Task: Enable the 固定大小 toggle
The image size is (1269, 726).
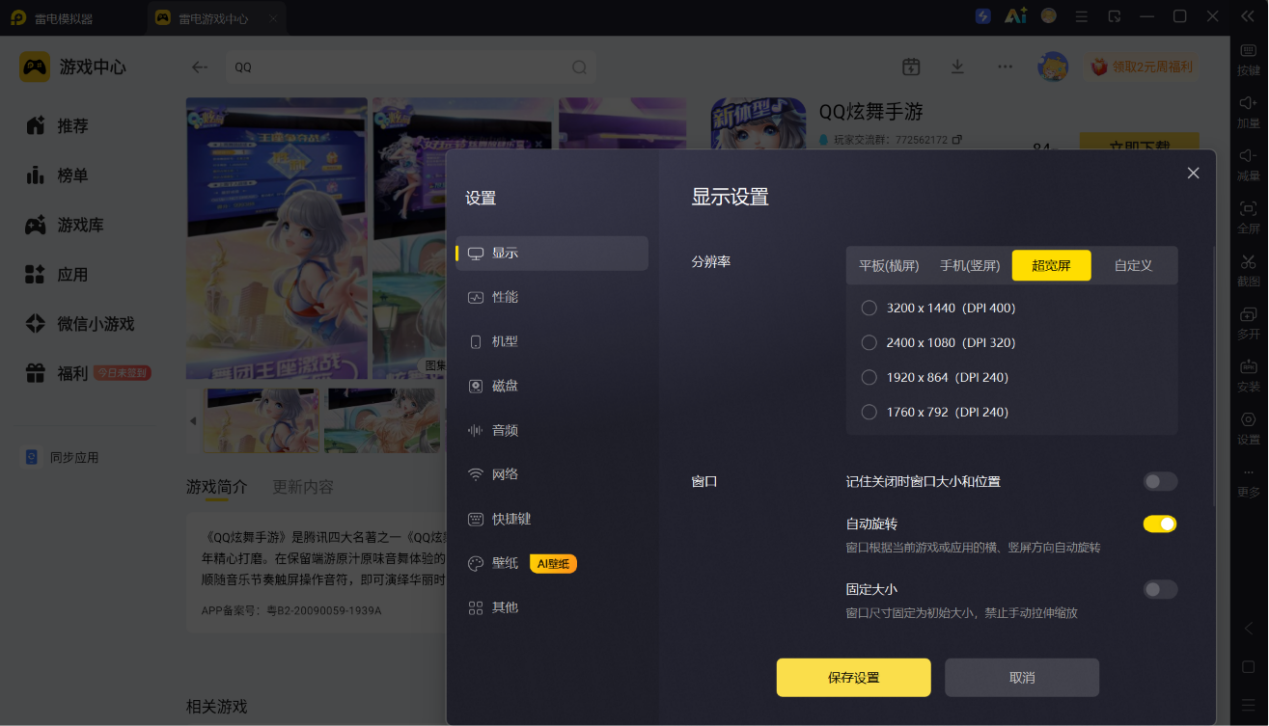Action: [1160, 590]
